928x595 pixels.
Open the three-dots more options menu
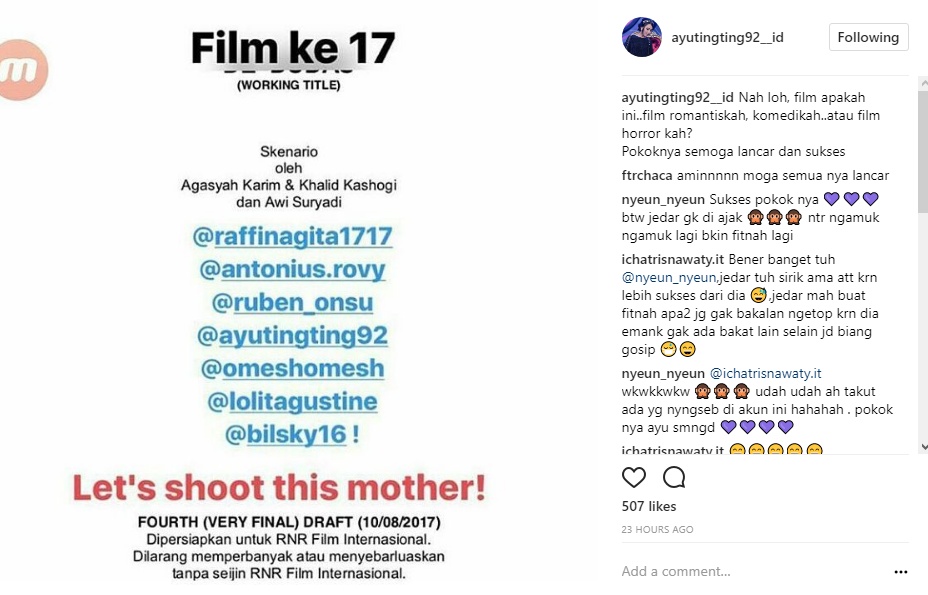click(x=900, y=571)
